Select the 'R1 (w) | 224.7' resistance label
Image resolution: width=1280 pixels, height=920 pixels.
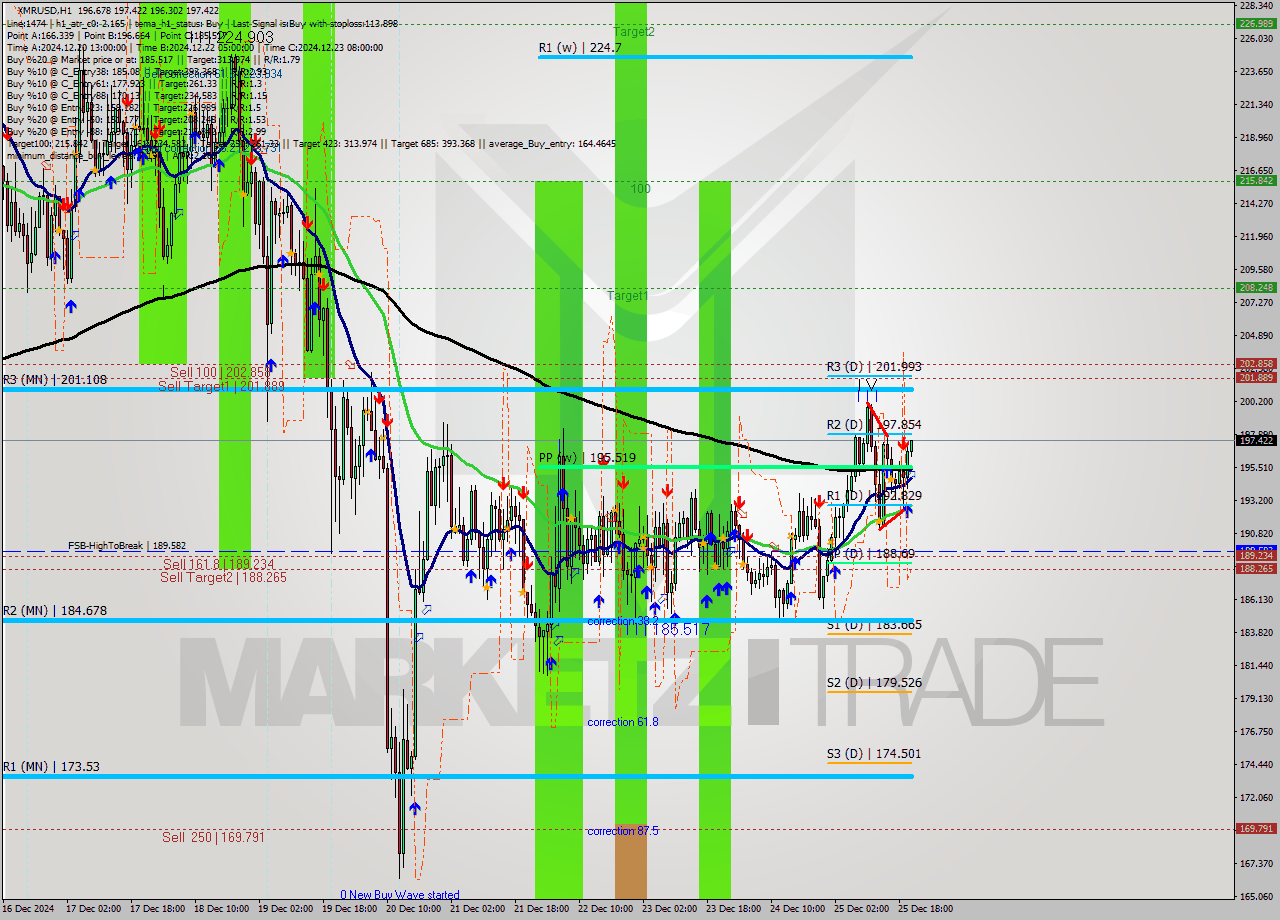pyautogui.click(x=580, y=47)
